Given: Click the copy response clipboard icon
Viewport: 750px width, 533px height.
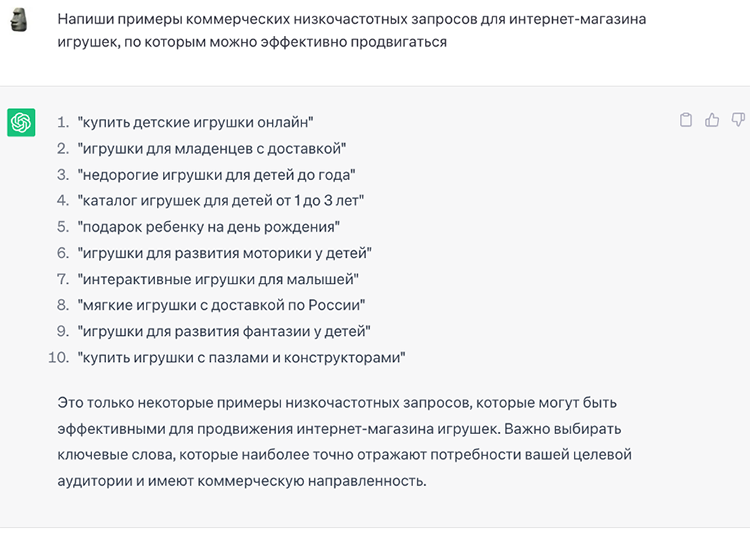Looking at the screenshot, I should 686,120.
